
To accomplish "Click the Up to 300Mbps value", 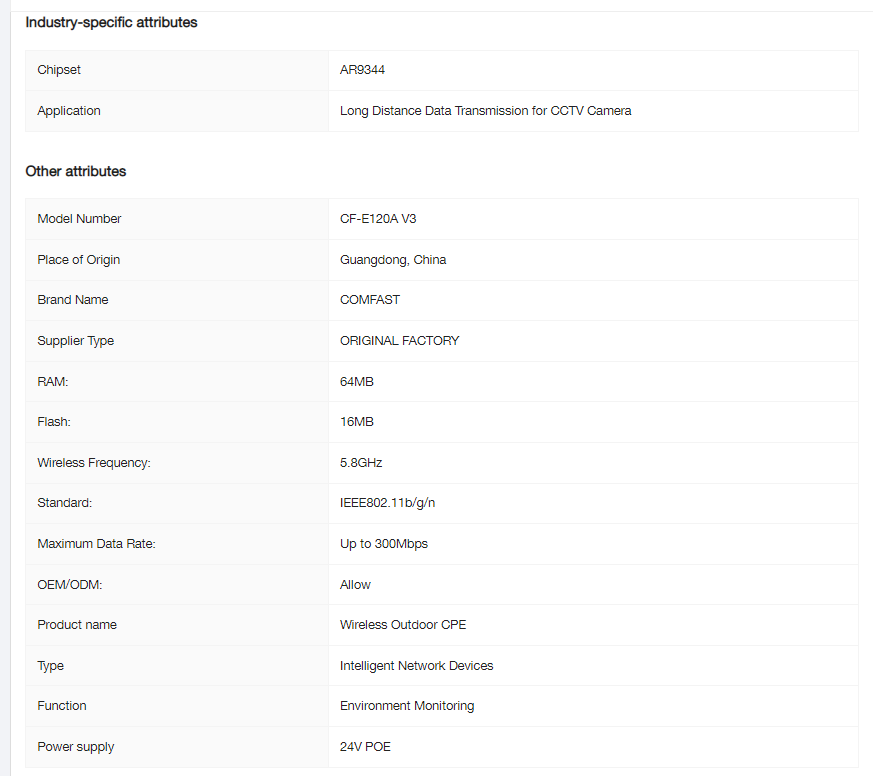I will [x=384, y=544].
